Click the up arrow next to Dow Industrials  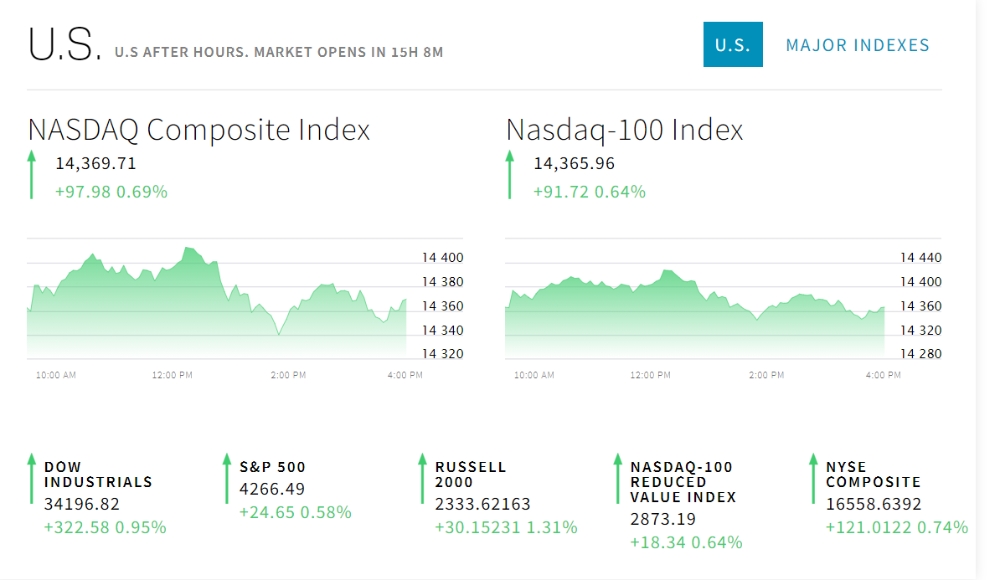click(x=31, y=479)
